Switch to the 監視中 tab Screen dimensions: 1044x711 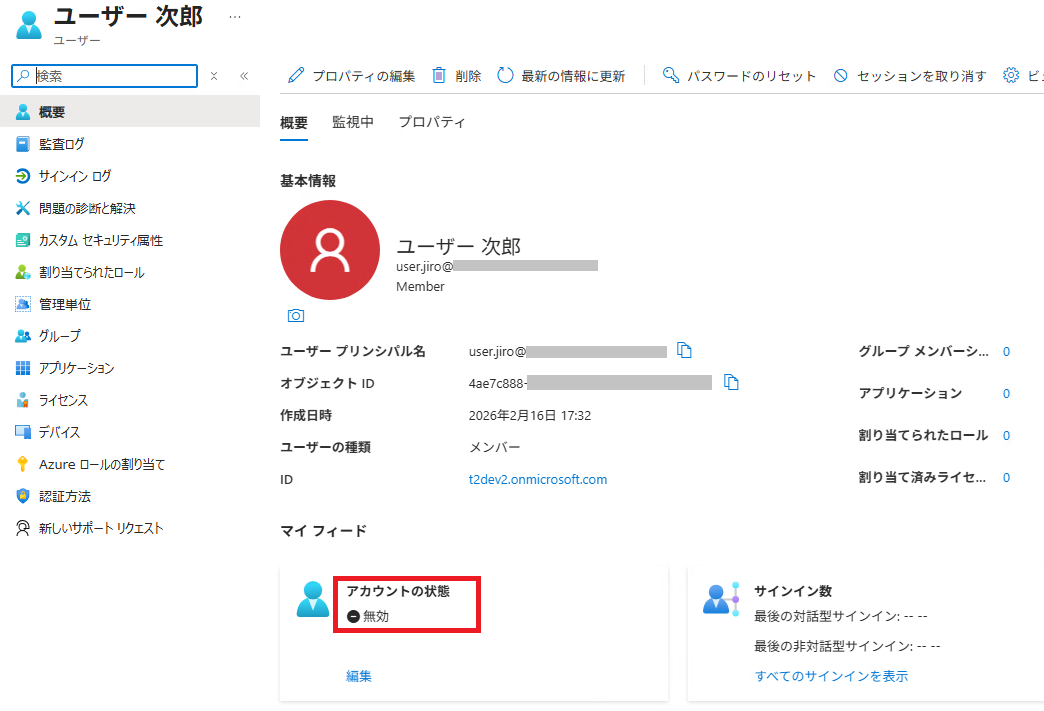click(353, 122)
